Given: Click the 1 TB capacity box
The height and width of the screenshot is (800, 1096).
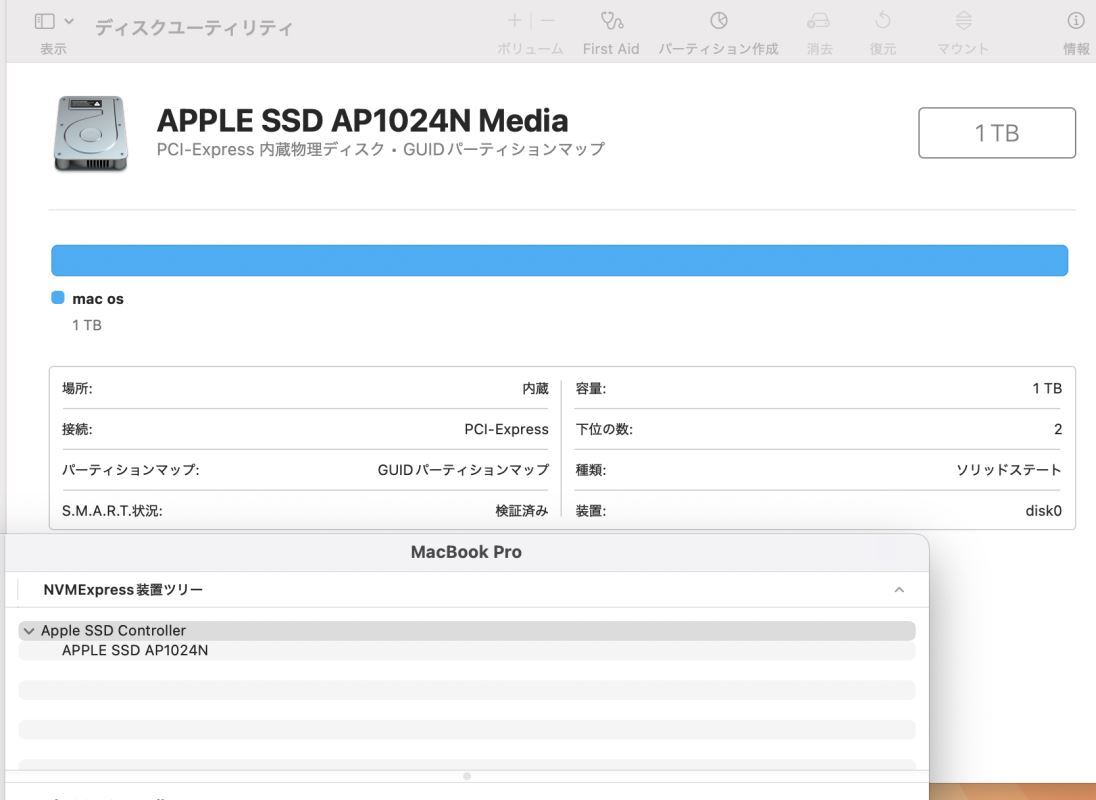Looking at the screenshot, I should 996,133.
